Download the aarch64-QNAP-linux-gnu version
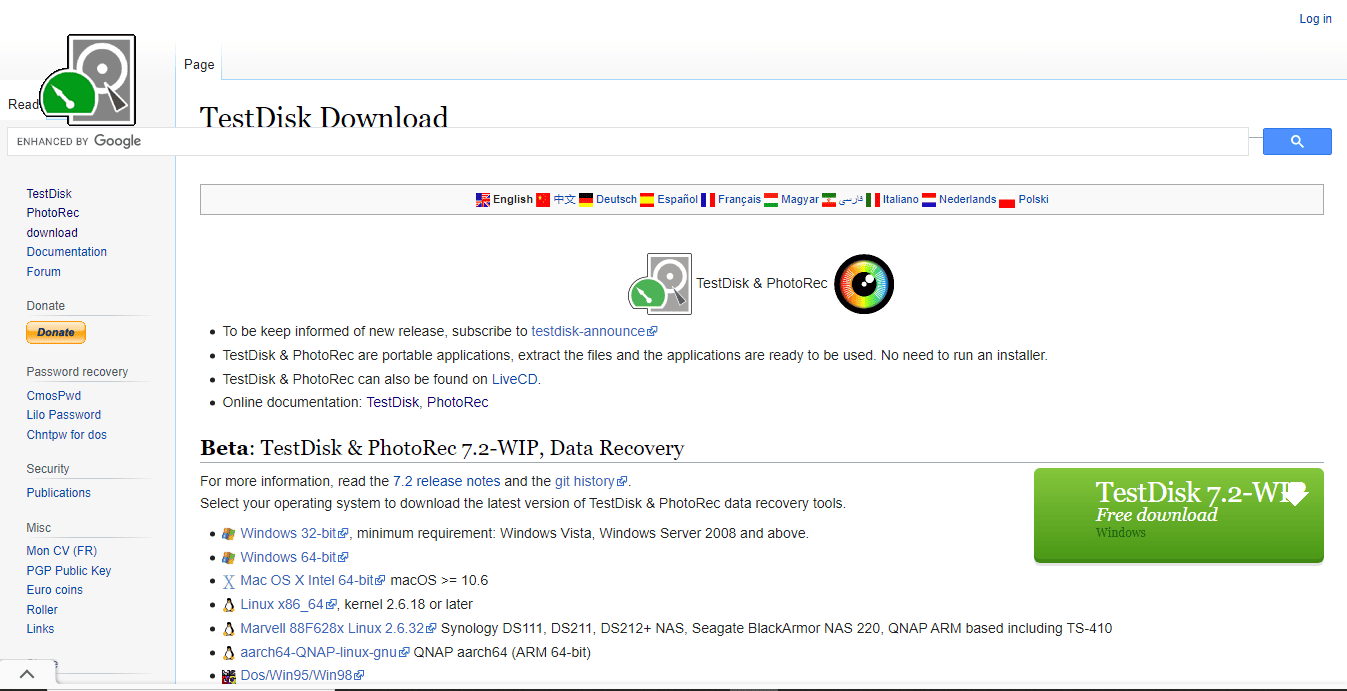The height and width of the screenshot is (691, 1347). 325,653
